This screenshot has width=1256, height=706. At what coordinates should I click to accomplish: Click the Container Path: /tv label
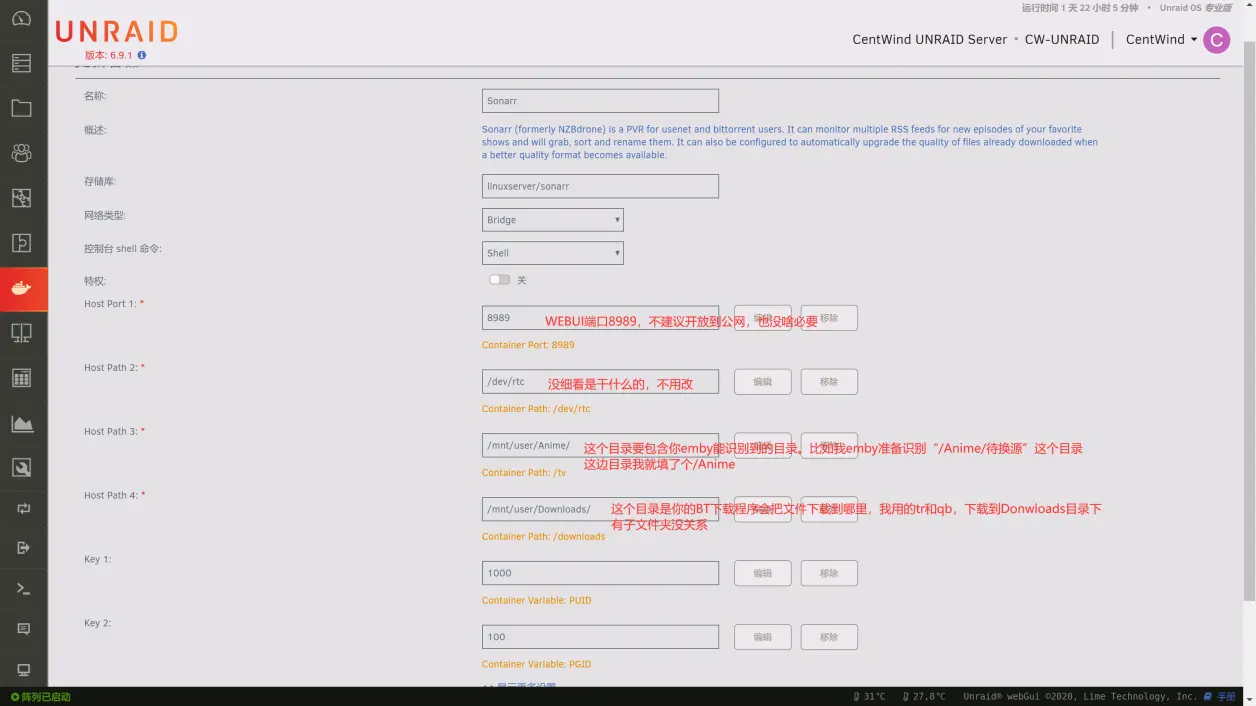[x=524, y=473]
